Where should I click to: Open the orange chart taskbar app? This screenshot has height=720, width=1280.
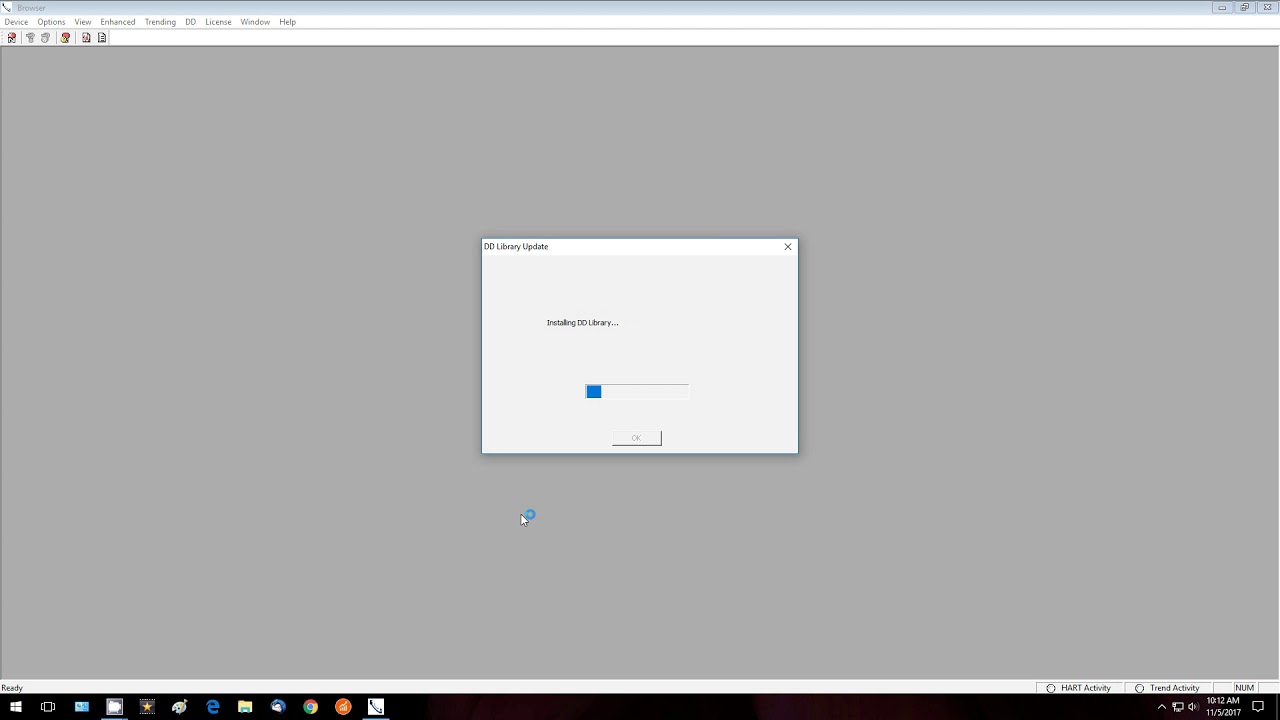(x=343, y=707)
